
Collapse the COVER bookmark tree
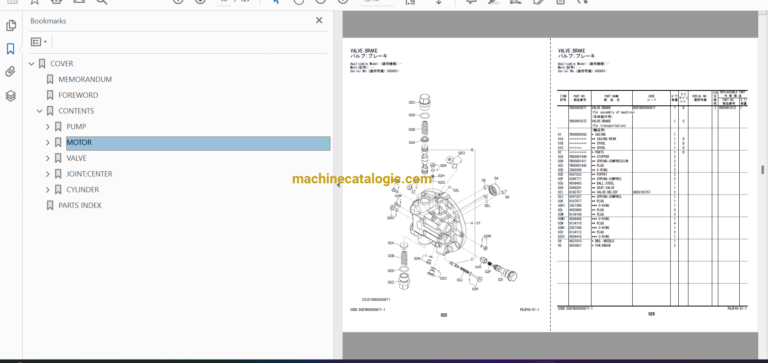[x=32, y=64]
